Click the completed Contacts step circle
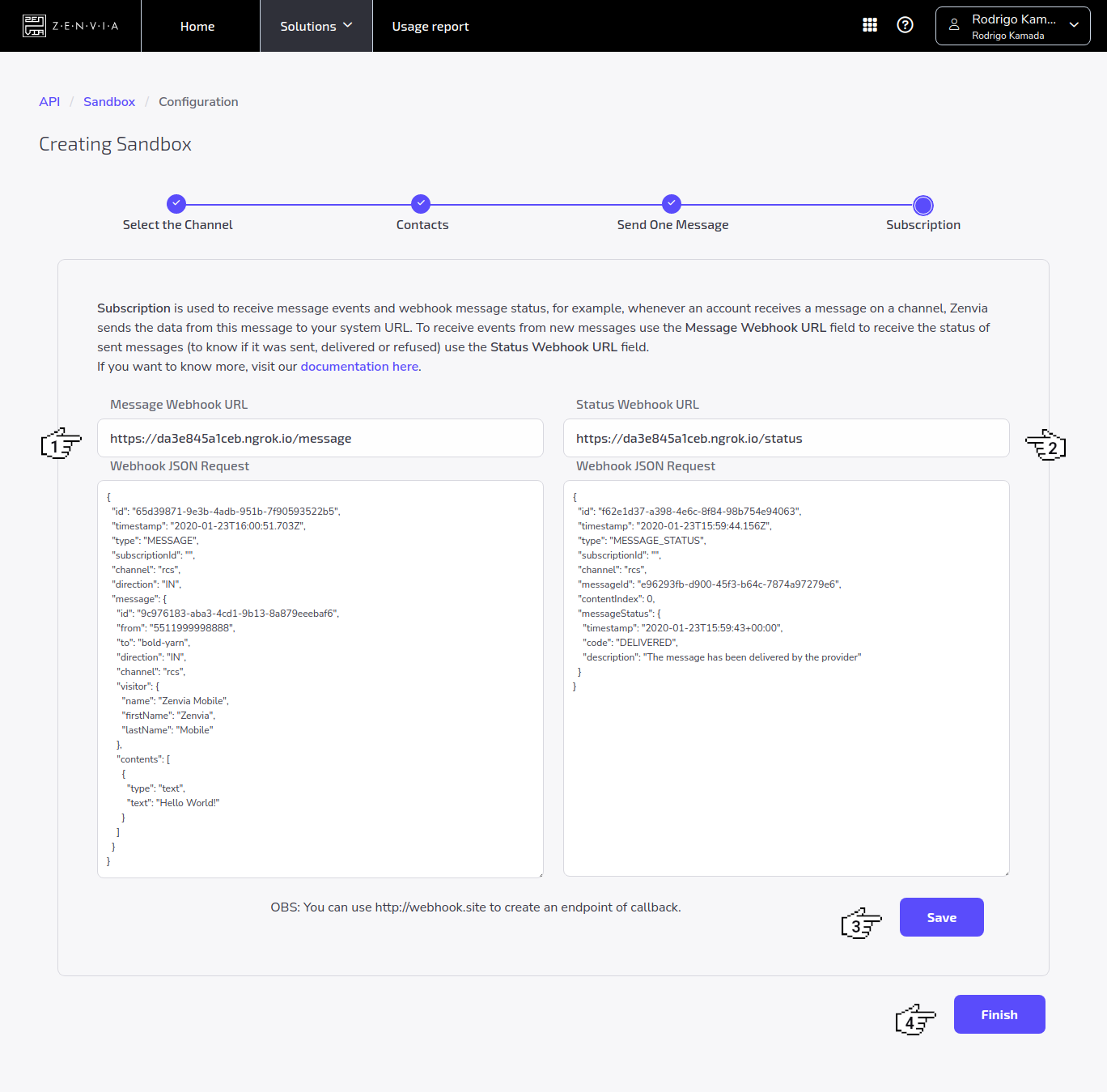 [x=421, y=204]
